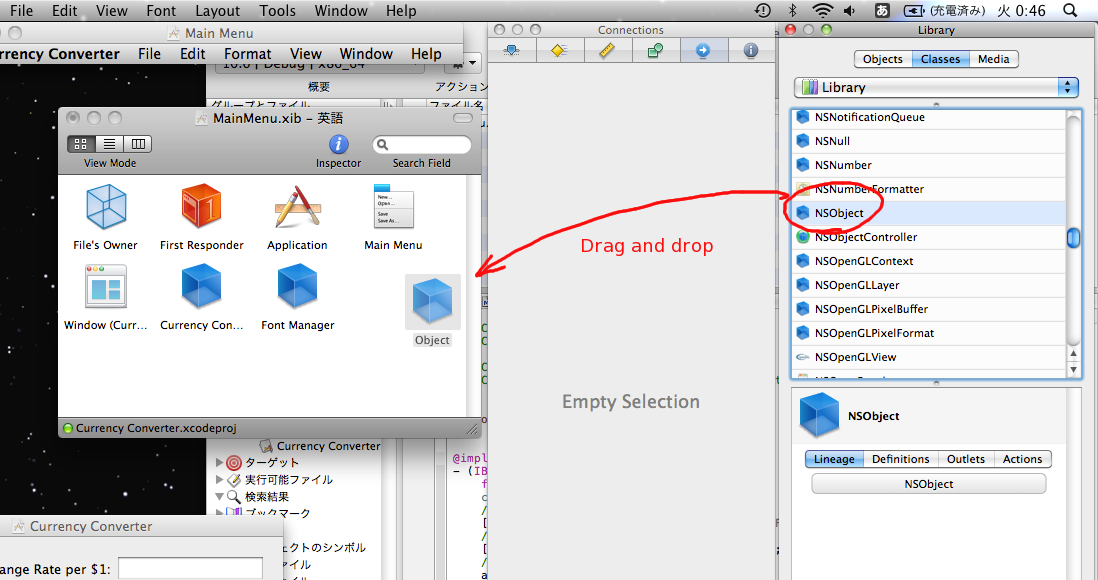Select the First Responder icon
This screenshot has width=1098, height=580.
(x=202, y=206)
